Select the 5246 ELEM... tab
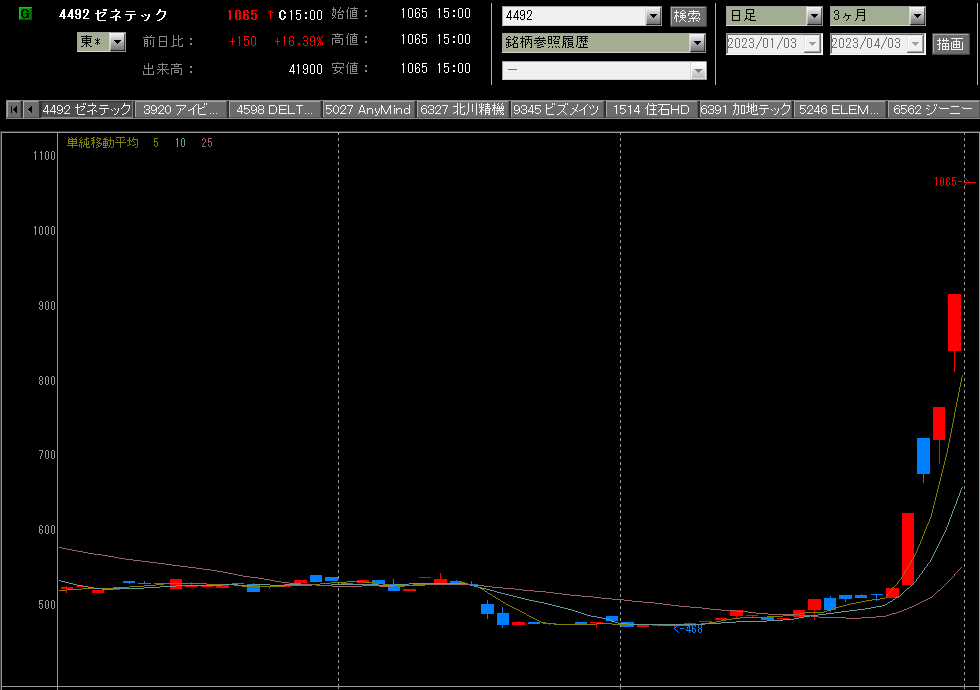Image resolution: width=980 pixels, height=690 pixels. (x=839, y=109)
